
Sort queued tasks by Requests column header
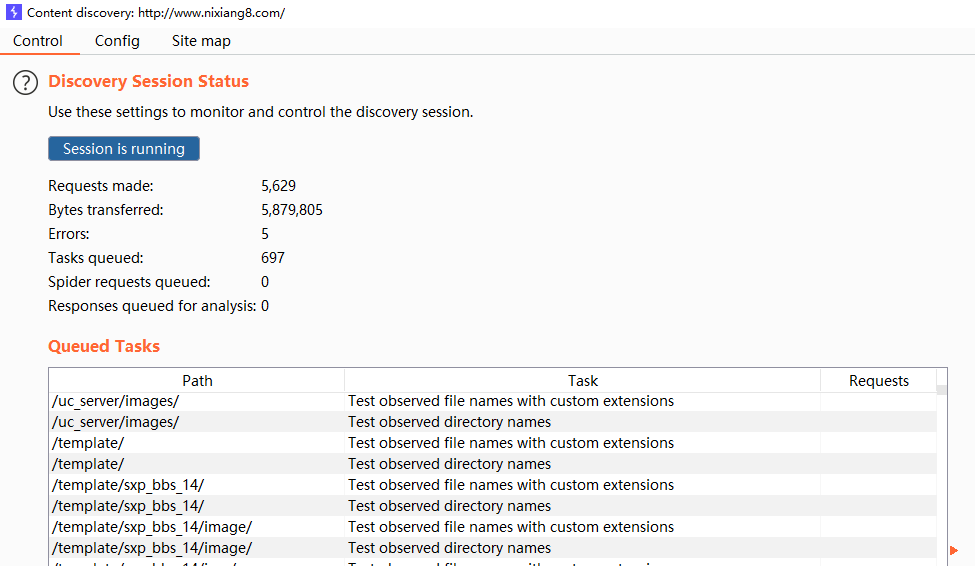click(878, 381)
